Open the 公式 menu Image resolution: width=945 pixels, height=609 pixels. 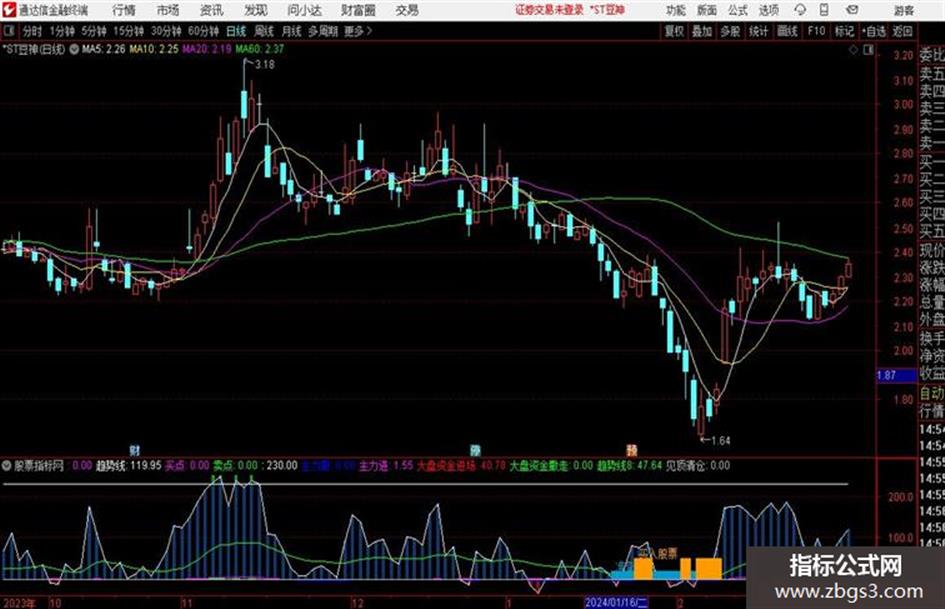(x=738, y=10)
